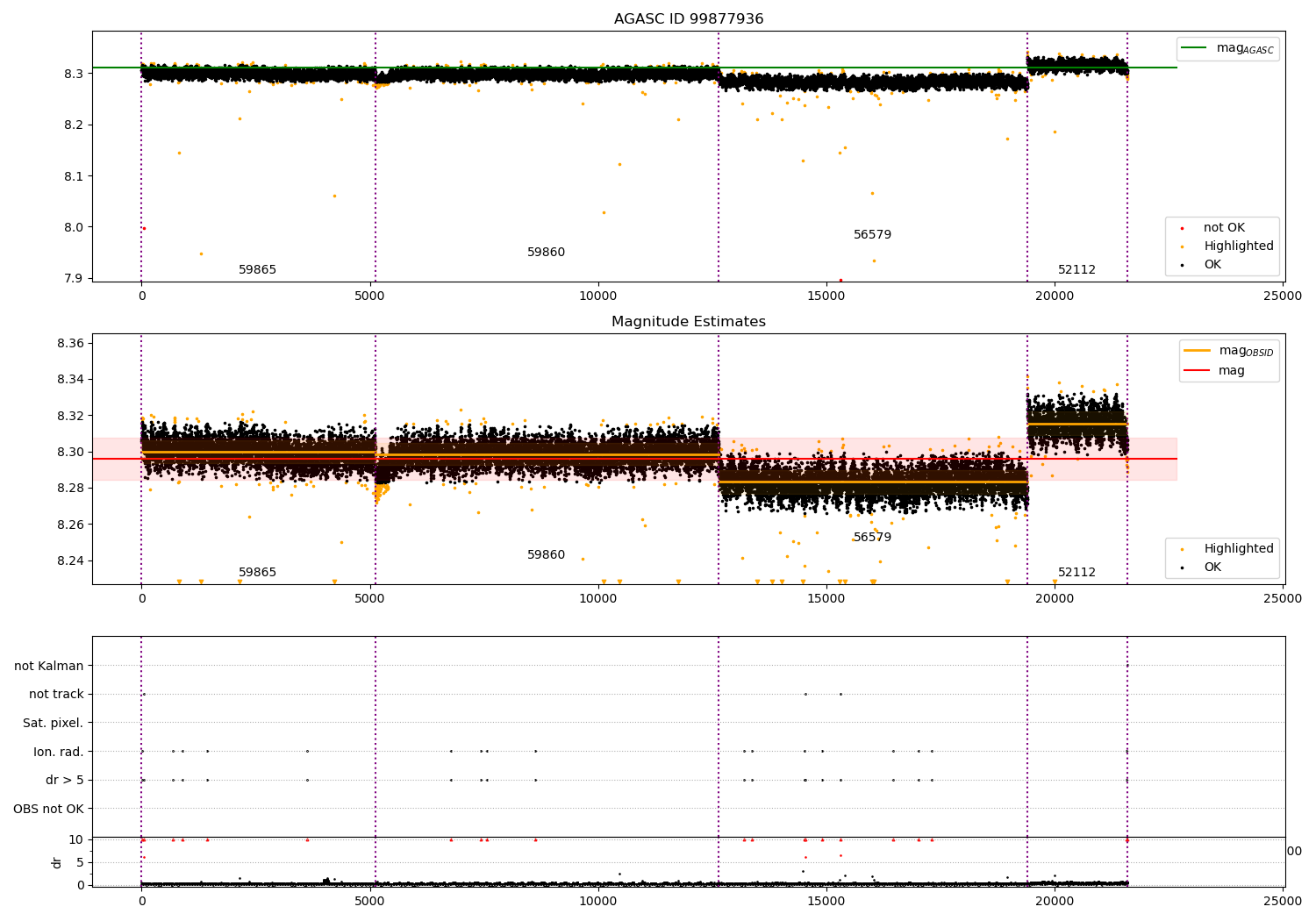Click OBSID label '56579' in the Magnitude Estimates plot
Image resolution: width=1316 pixels, height=921 pixels.
tap(872, 537)
